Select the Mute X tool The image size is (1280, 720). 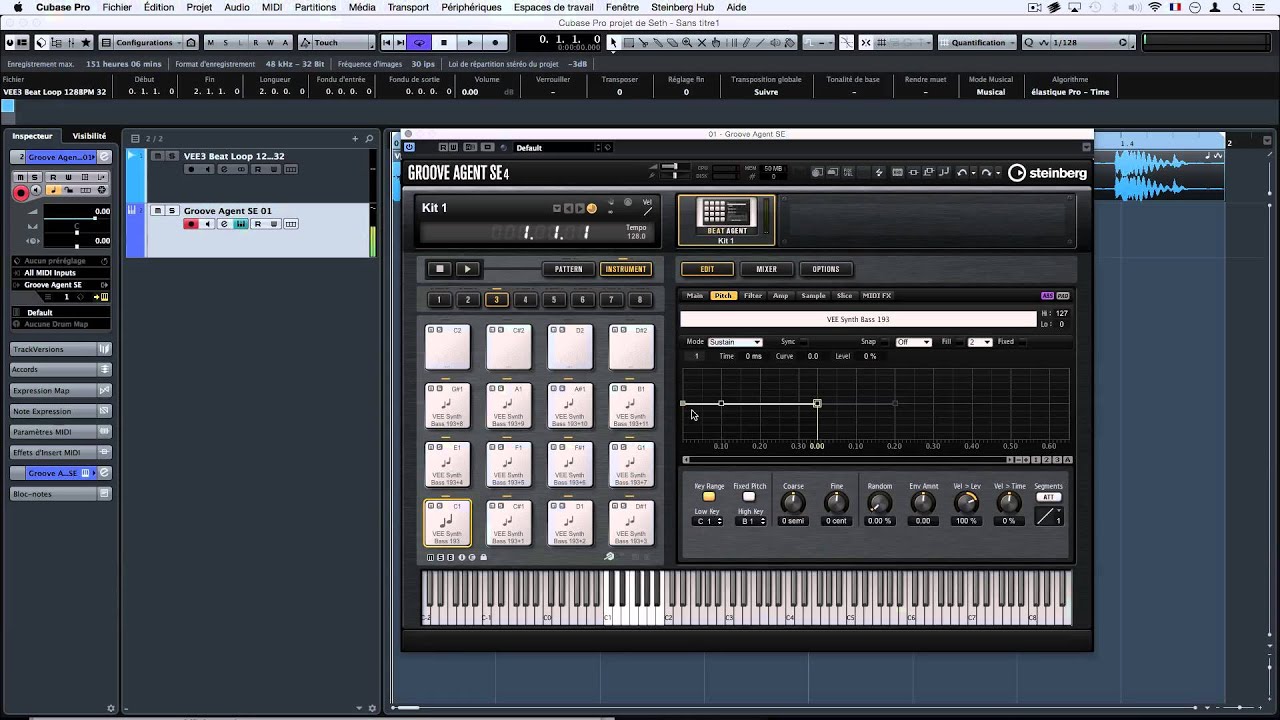point(701,42)
